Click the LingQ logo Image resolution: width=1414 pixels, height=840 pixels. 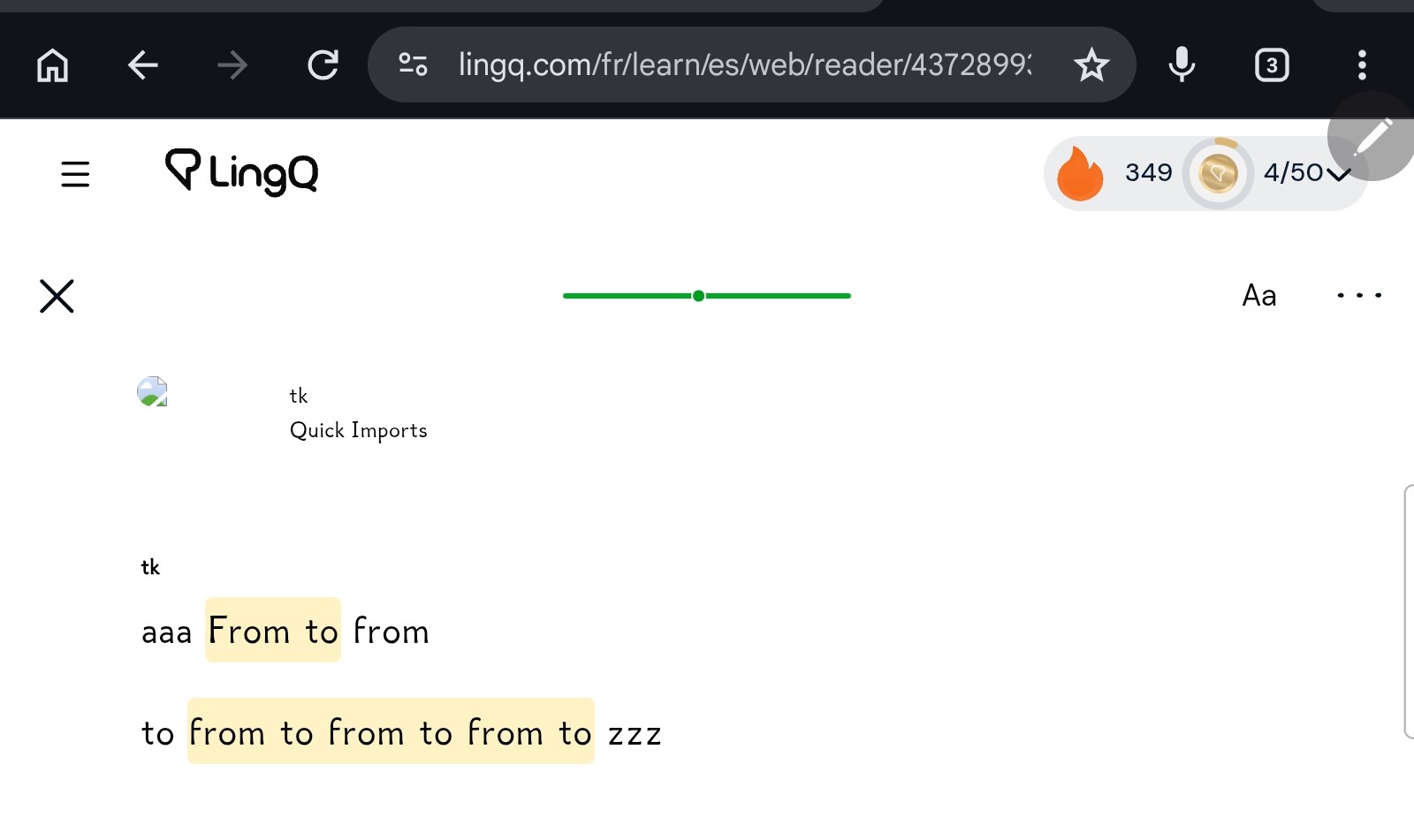coord(241,172)
